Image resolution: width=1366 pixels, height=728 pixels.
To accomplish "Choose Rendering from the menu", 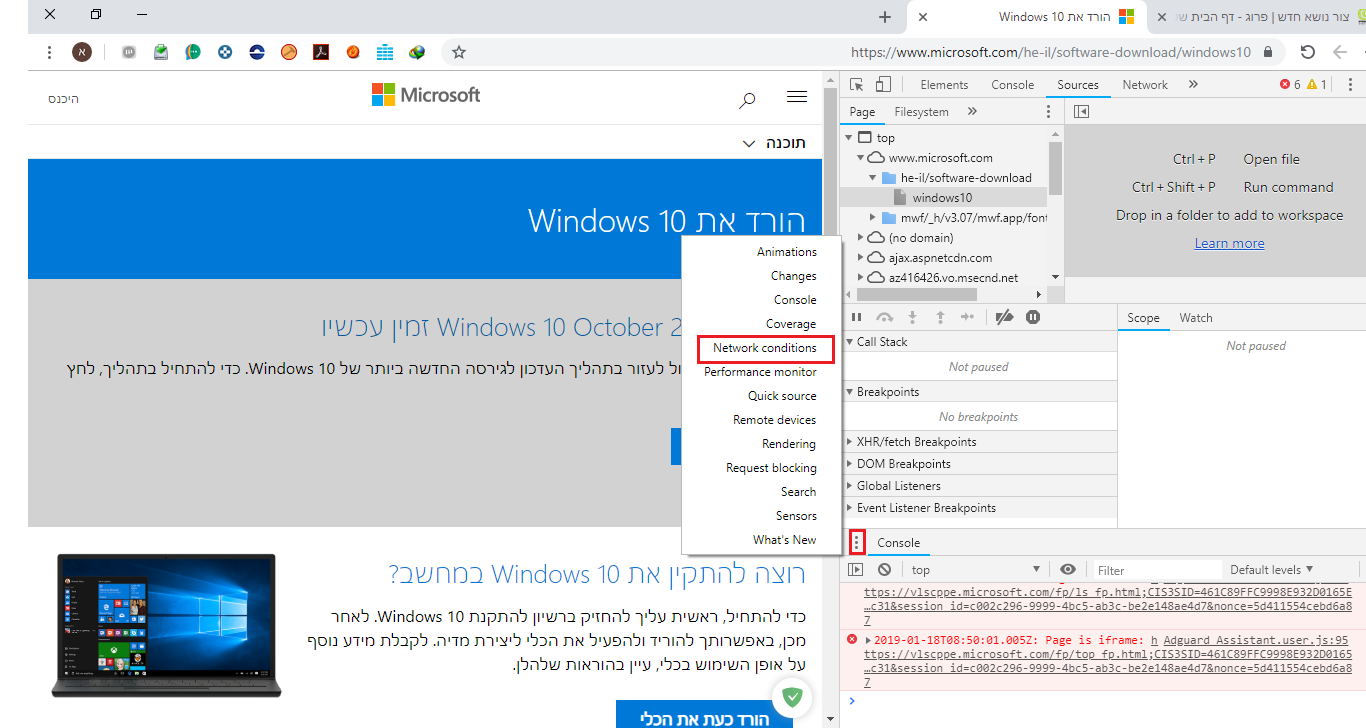I will tap(789, 444).
